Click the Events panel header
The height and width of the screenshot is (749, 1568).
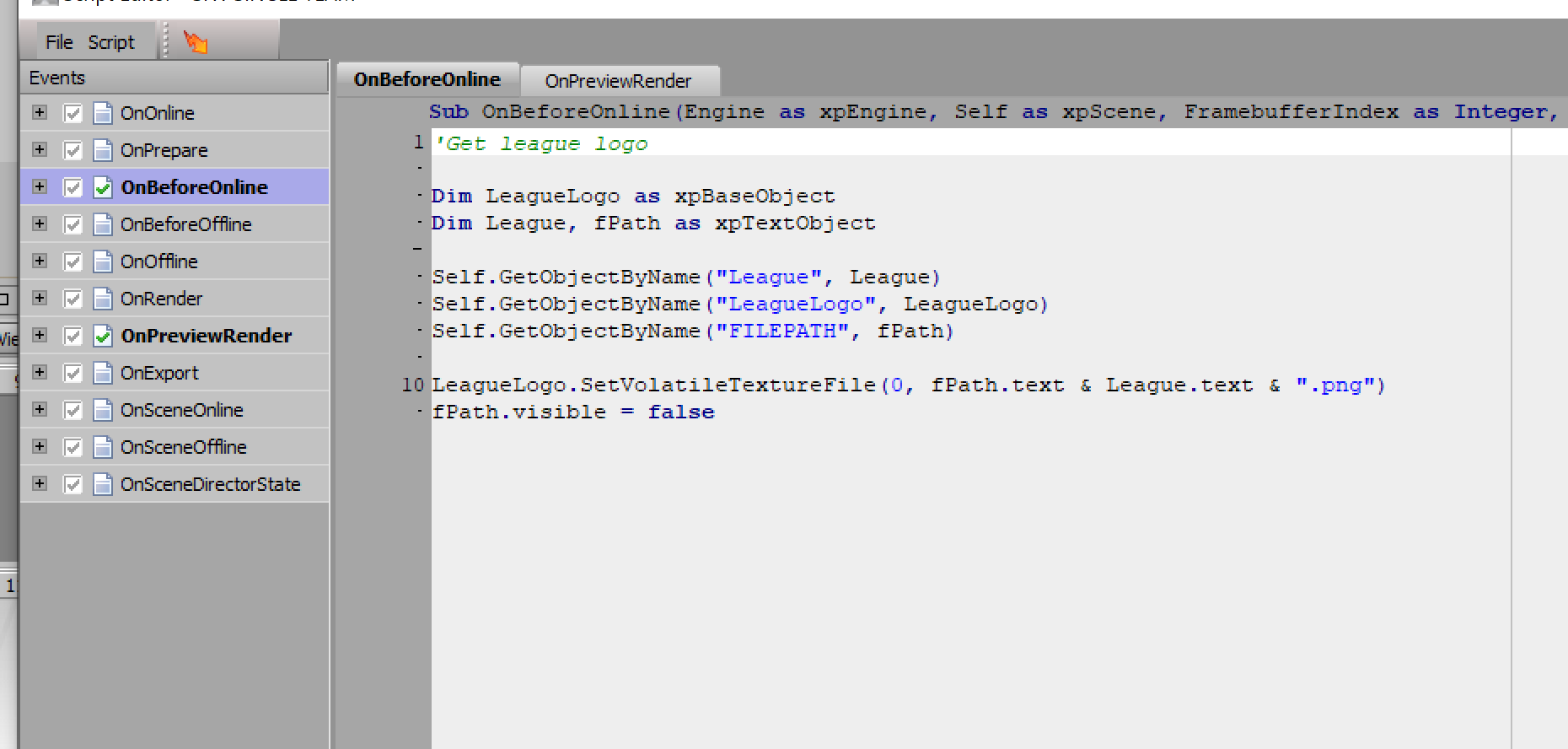pos(175,78)
